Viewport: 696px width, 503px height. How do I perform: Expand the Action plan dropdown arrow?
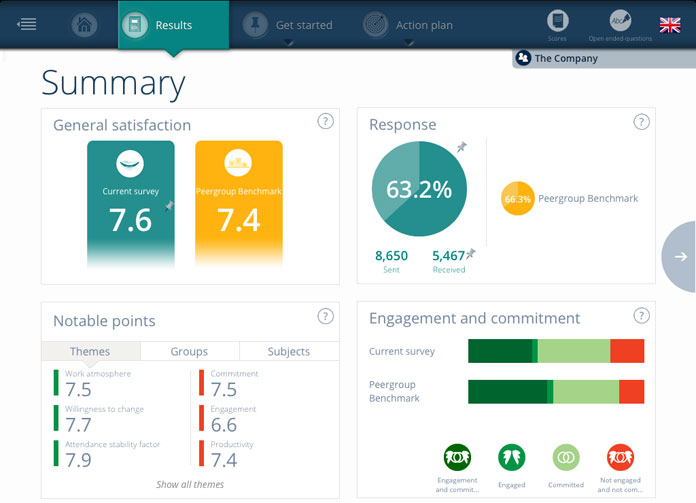tap(409, 43)
